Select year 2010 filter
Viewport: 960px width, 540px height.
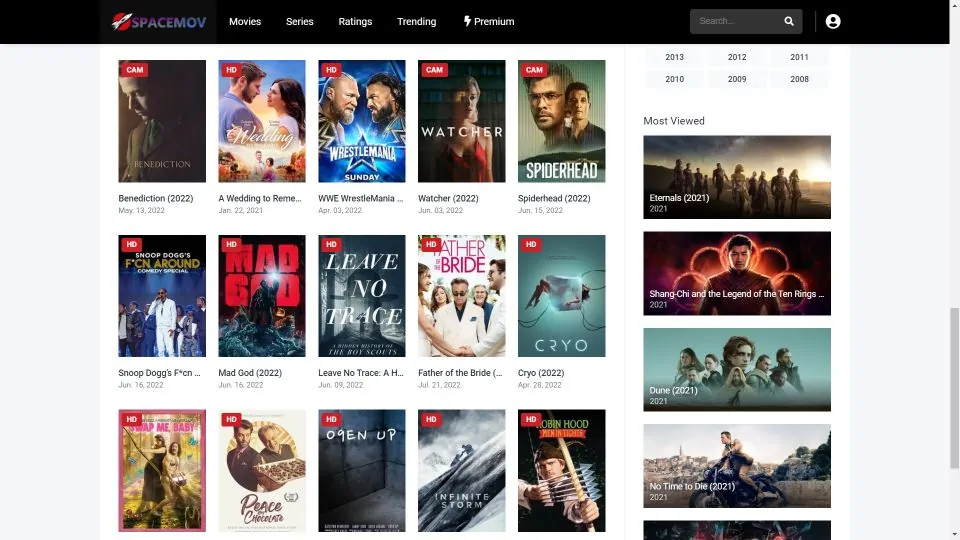coord(674,79)
